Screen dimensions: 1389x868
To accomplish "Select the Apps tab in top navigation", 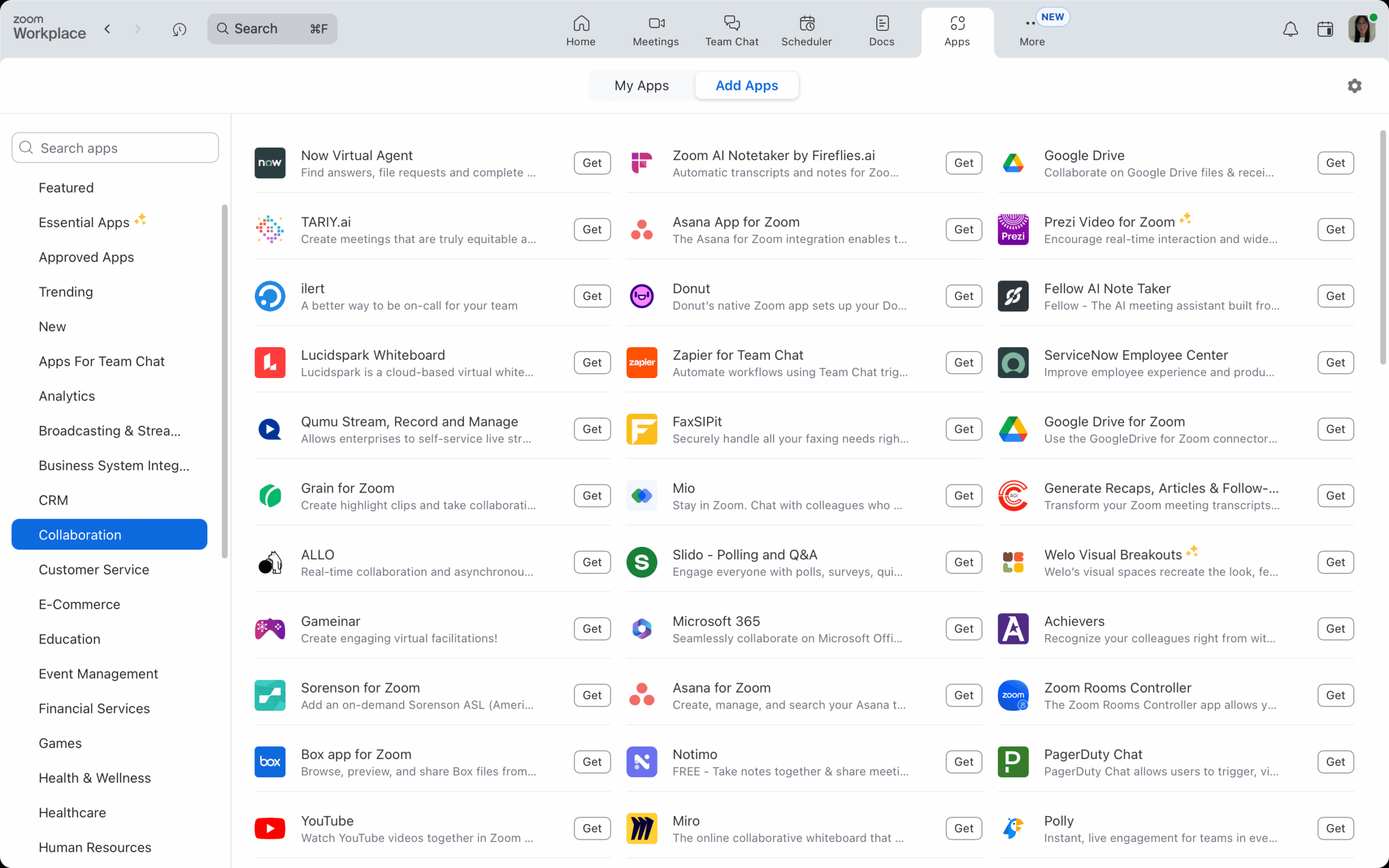I will tap(957, 31).
